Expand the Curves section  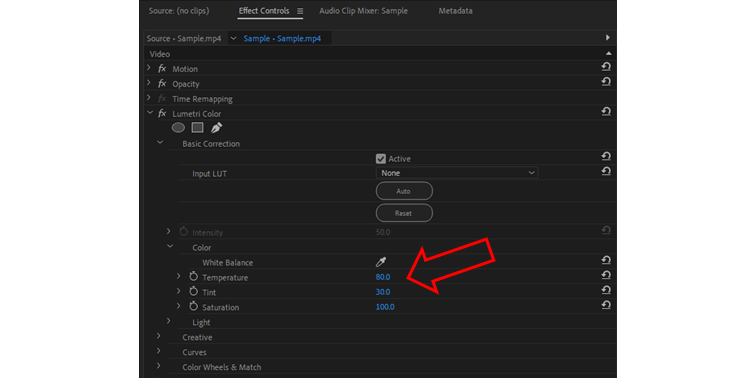coord(159,351)
